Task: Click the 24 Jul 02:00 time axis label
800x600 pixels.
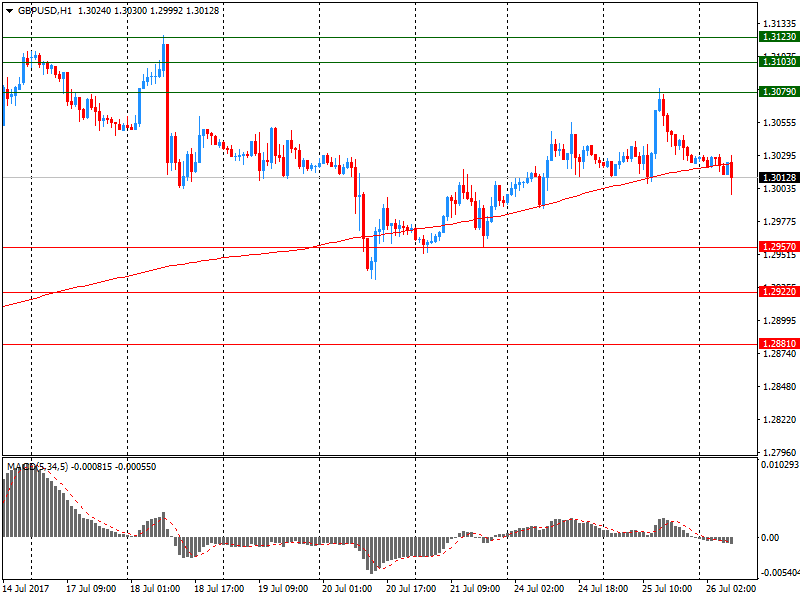Action: 539,589
